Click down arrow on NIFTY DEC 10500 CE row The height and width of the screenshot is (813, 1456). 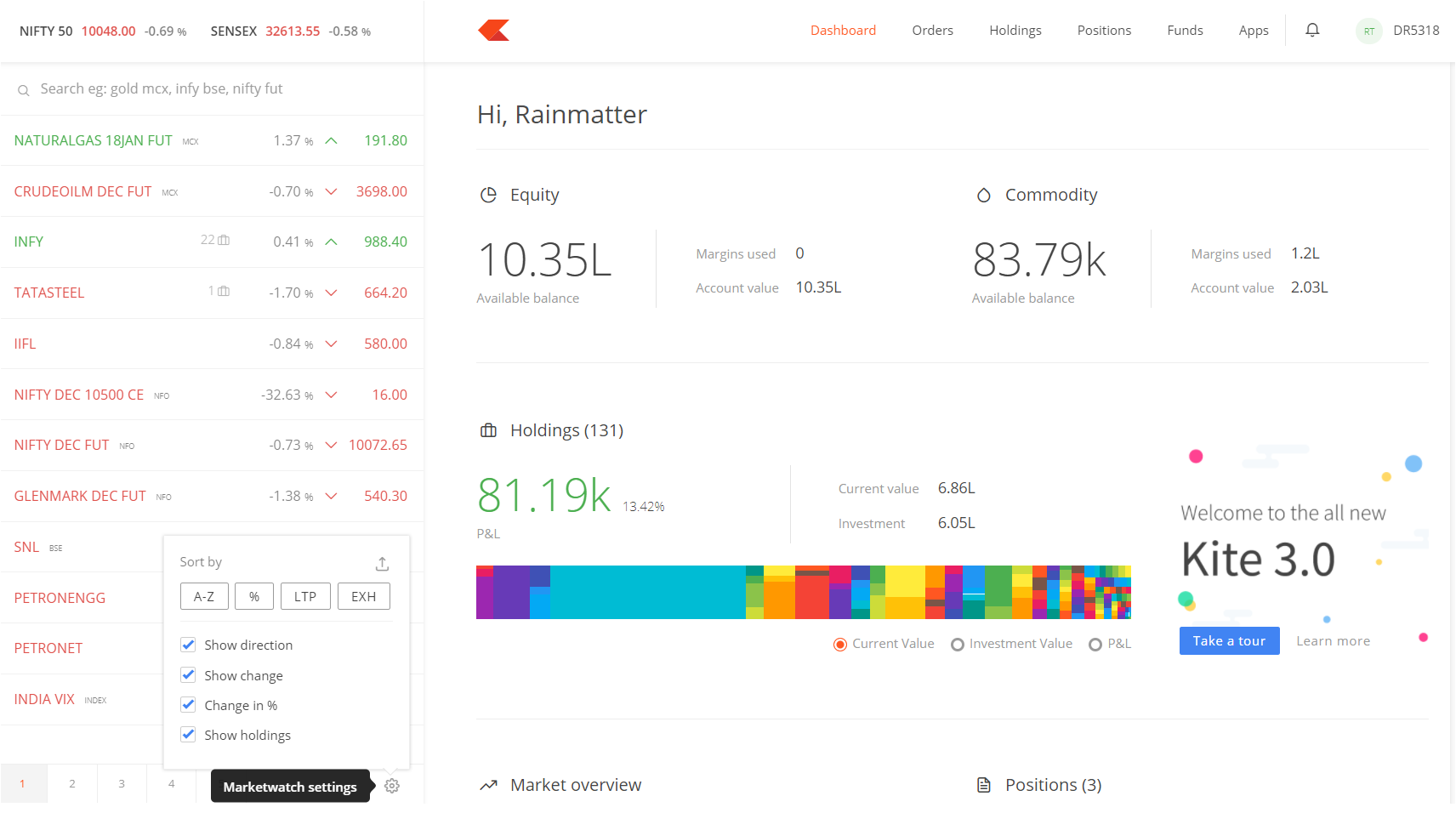click(332, 395)
